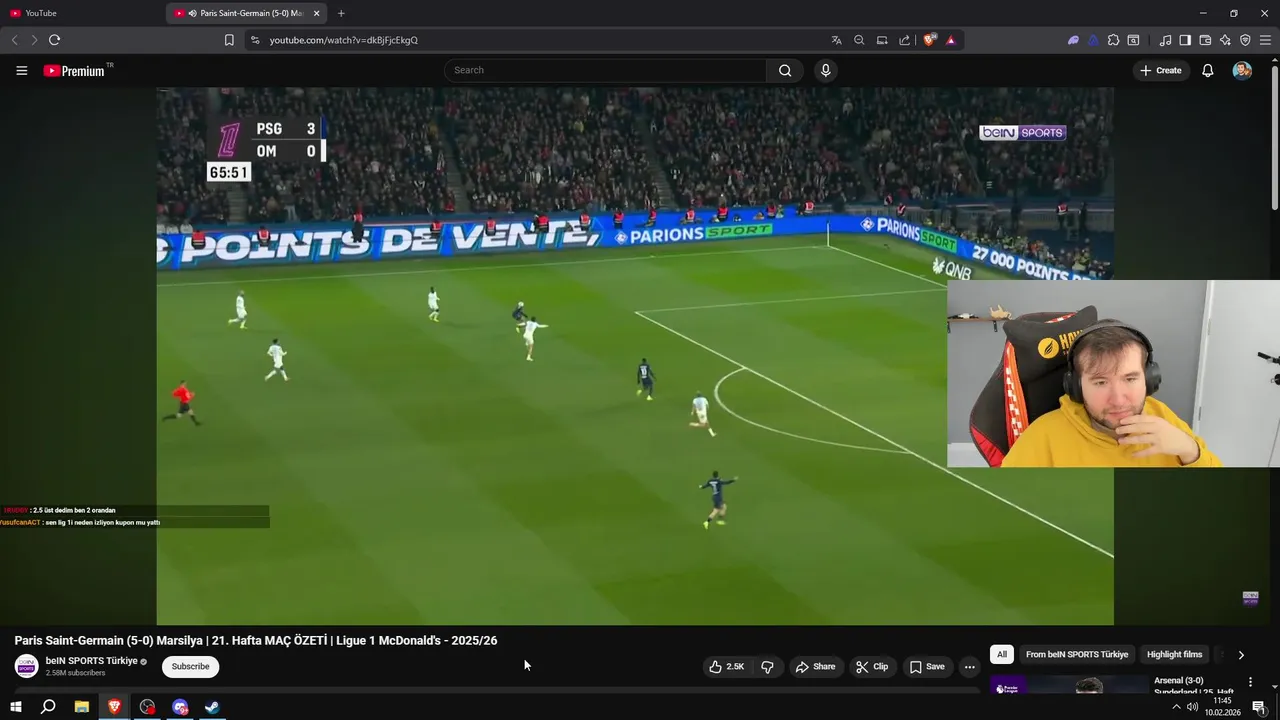Open Windows Start menu
The width and height of the screenshot is (1280, 720).
coord(15,707)
